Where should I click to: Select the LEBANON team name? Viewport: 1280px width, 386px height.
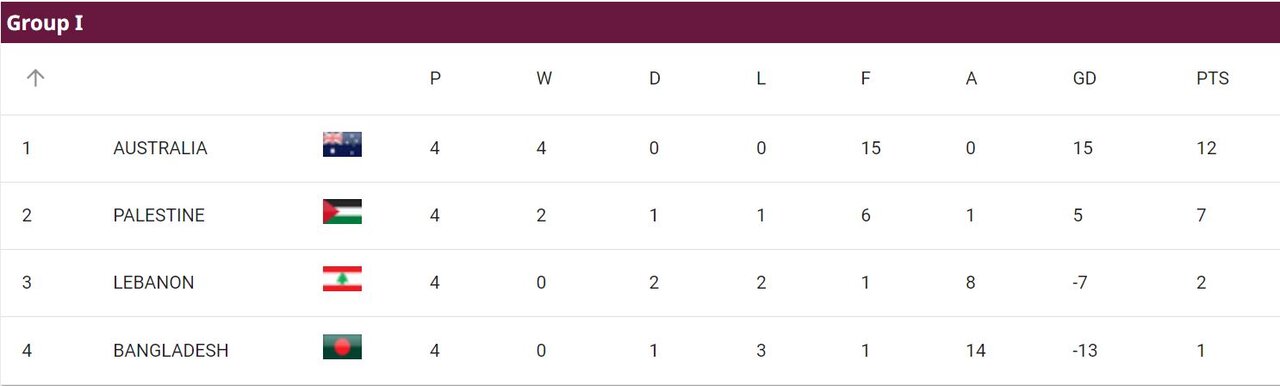coord(154,283)
